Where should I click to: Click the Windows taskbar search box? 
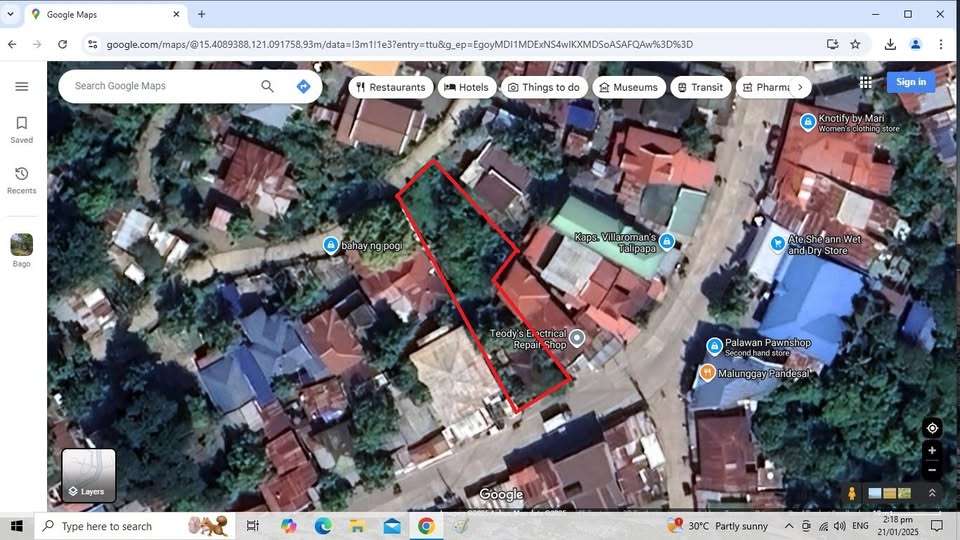coord(133,526)
